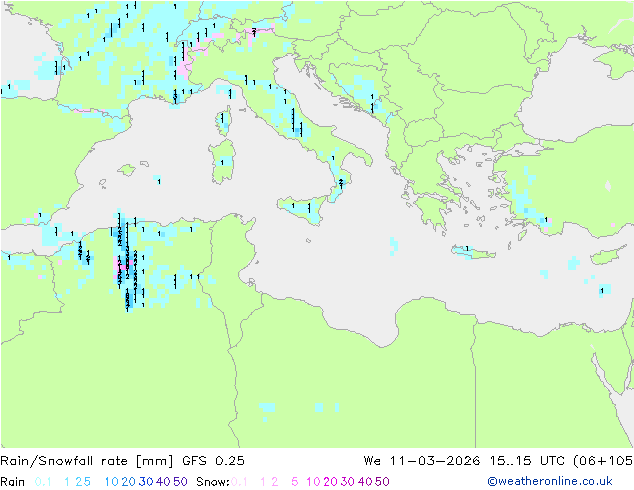Select the Snow legend value 5
Image resolution: width=634 pixels, height=490 pixels.
[x=295, y=482]
